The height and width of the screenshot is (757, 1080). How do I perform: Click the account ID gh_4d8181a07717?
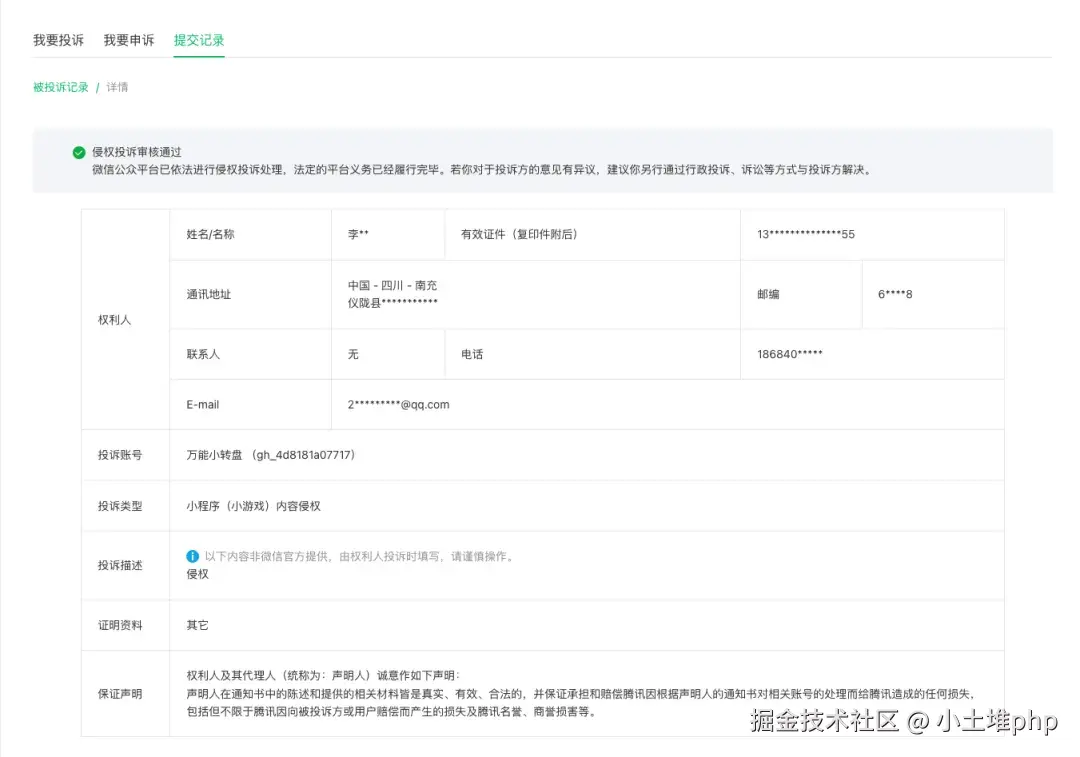point(305,455)
